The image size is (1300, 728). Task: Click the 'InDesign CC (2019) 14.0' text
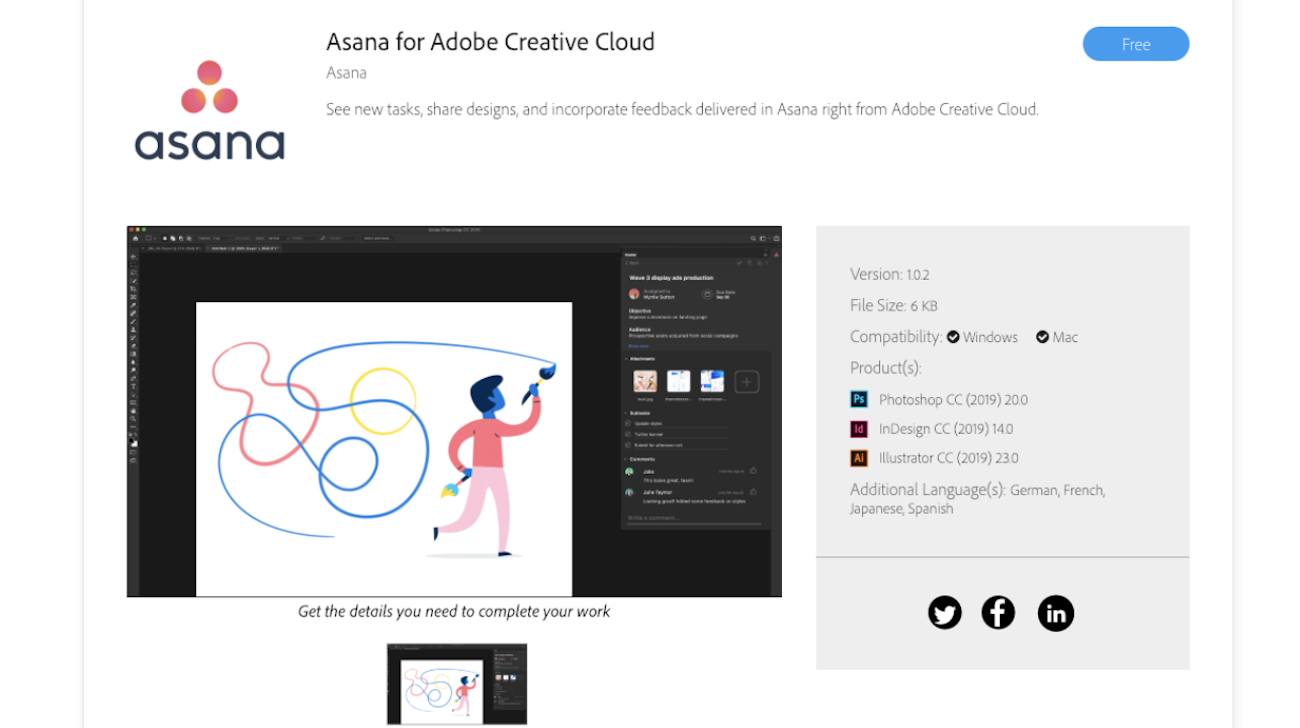[x=946, y=429]
